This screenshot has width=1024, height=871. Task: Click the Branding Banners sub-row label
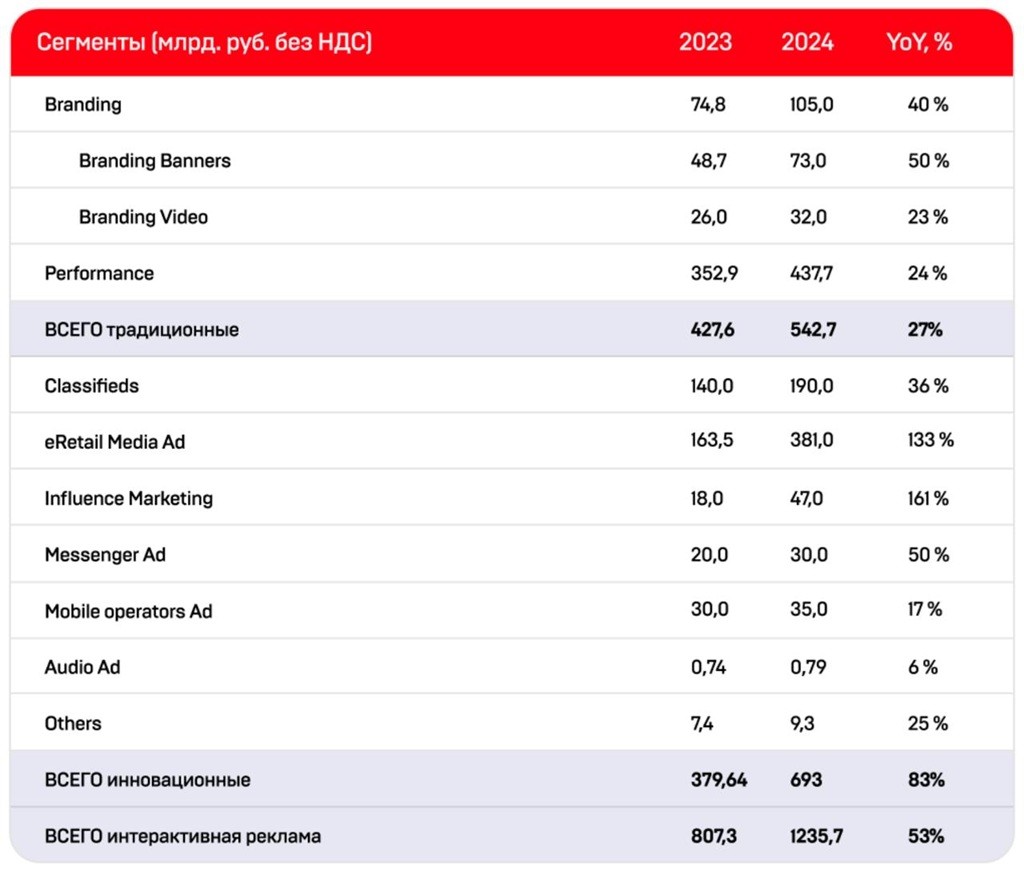[155, 161]
